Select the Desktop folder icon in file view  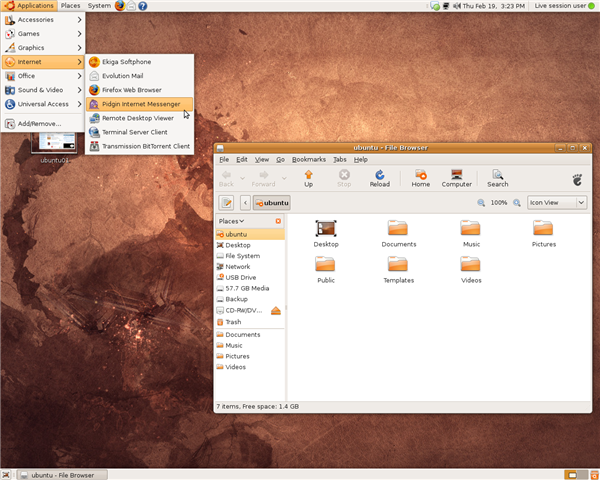coord(326,229)
